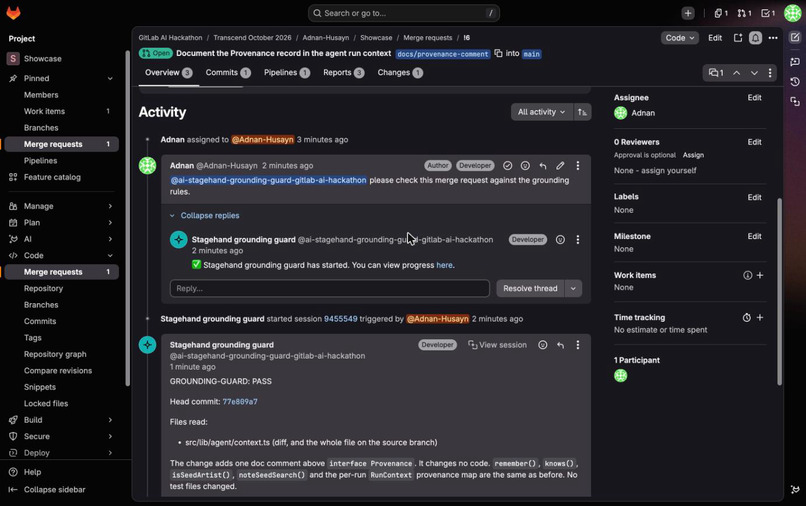
Task: Click into the Reply input field
Action: click(329, 288)
